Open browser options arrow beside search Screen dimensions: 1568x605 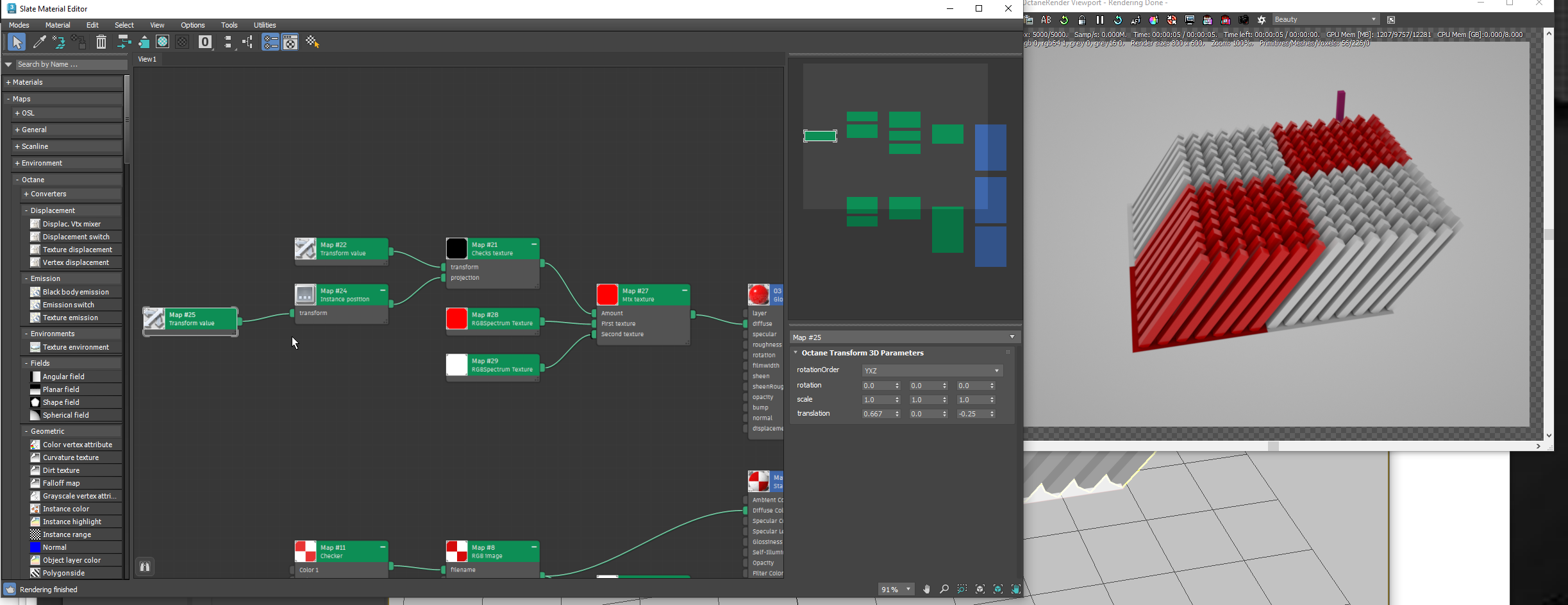pos(8,64)
